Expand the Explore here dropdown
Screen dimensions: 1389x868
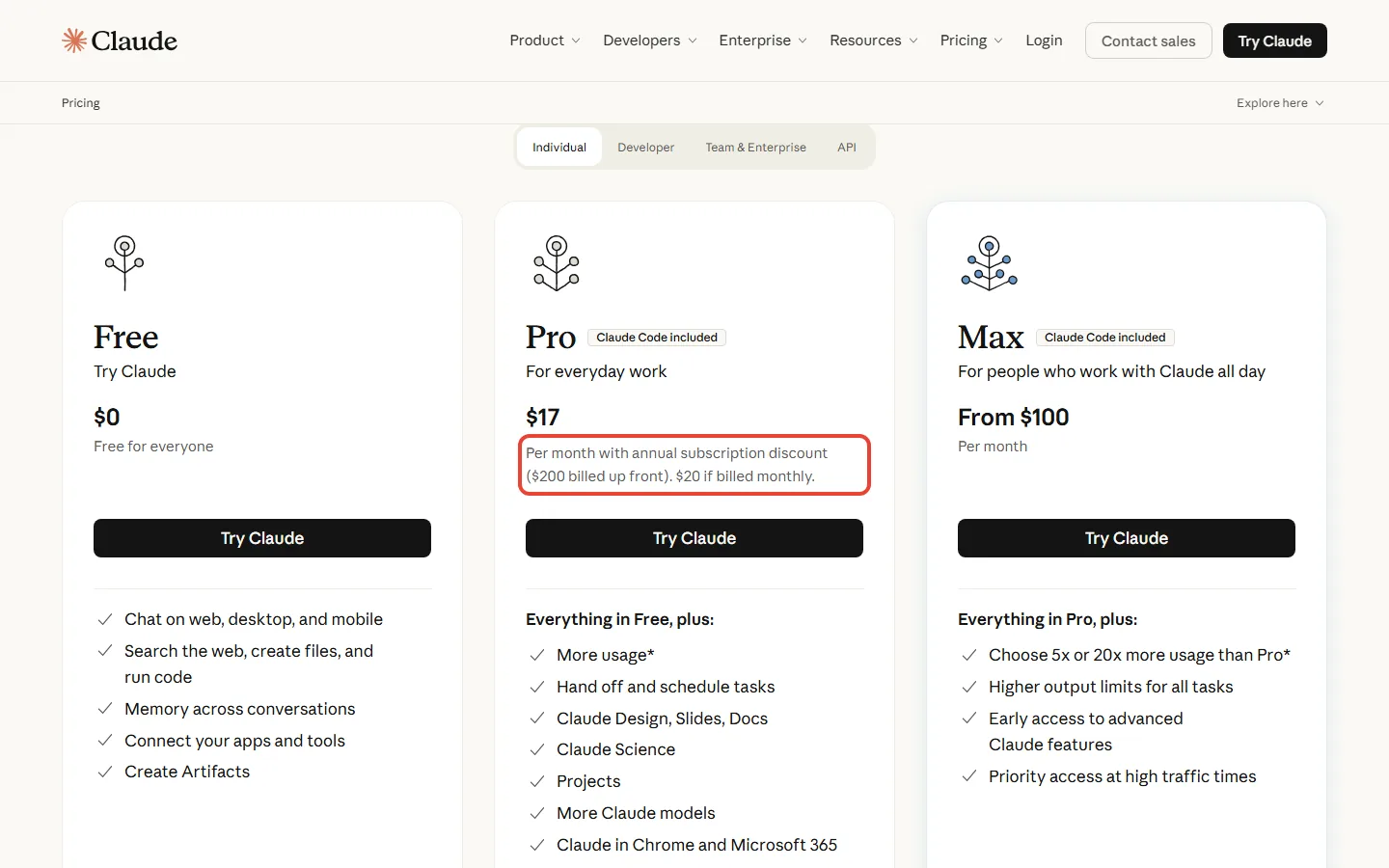pyautogui.click(x=1280, y=103)
